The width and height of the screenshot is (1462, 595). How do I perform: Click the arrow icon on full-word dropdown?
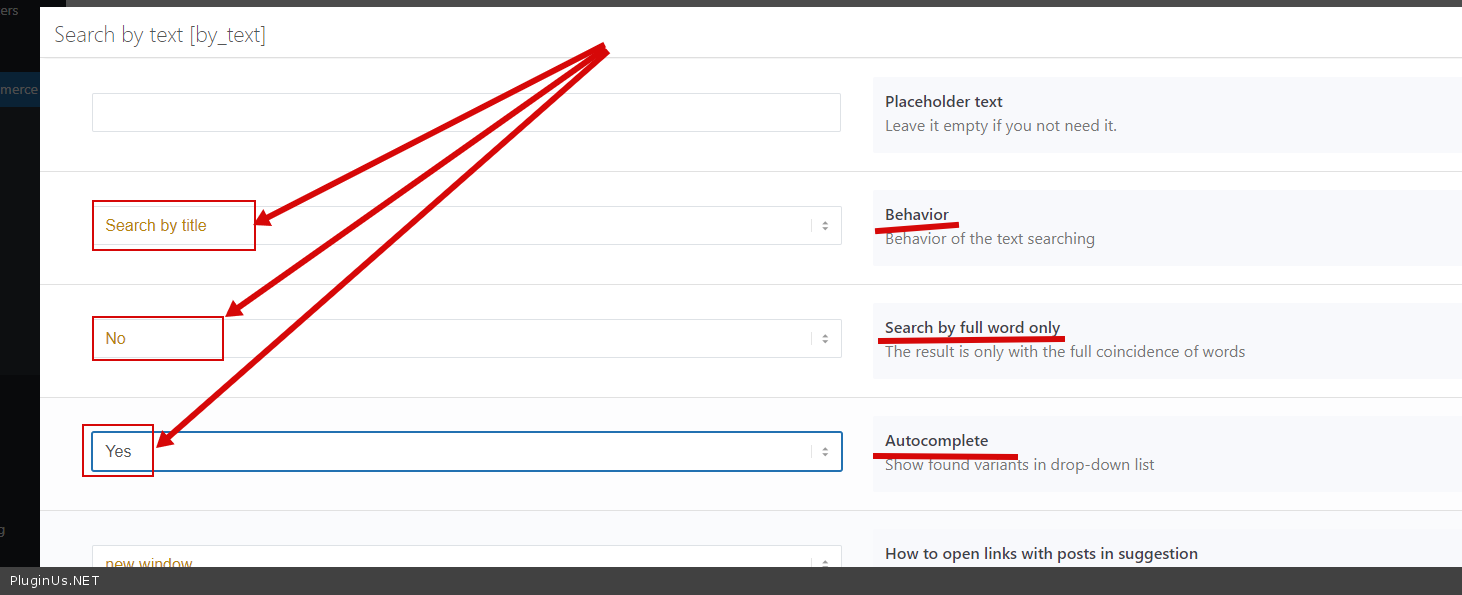point(825,339)
